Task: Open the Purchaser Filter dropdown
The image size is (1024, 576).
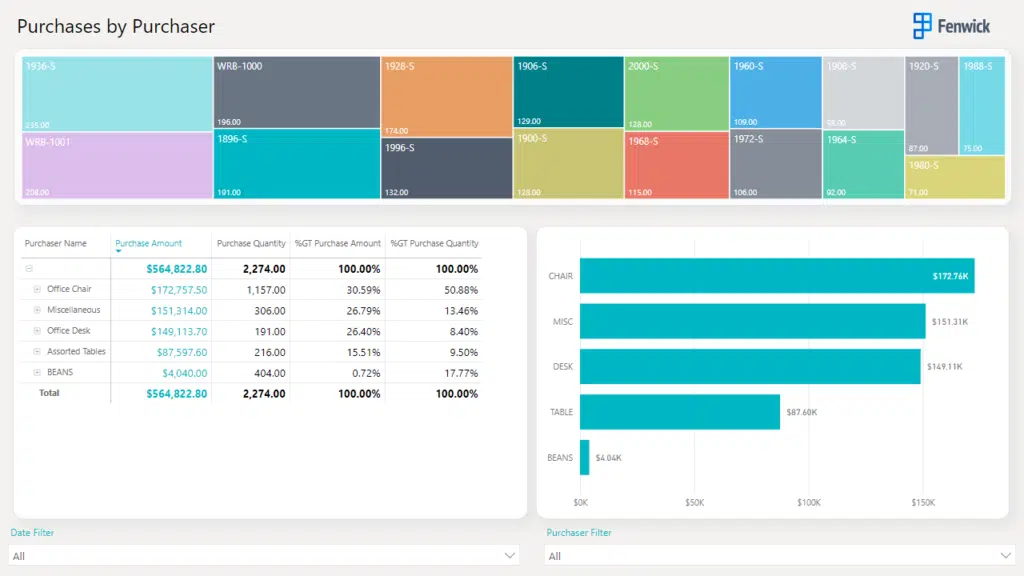Action: 1005,555
